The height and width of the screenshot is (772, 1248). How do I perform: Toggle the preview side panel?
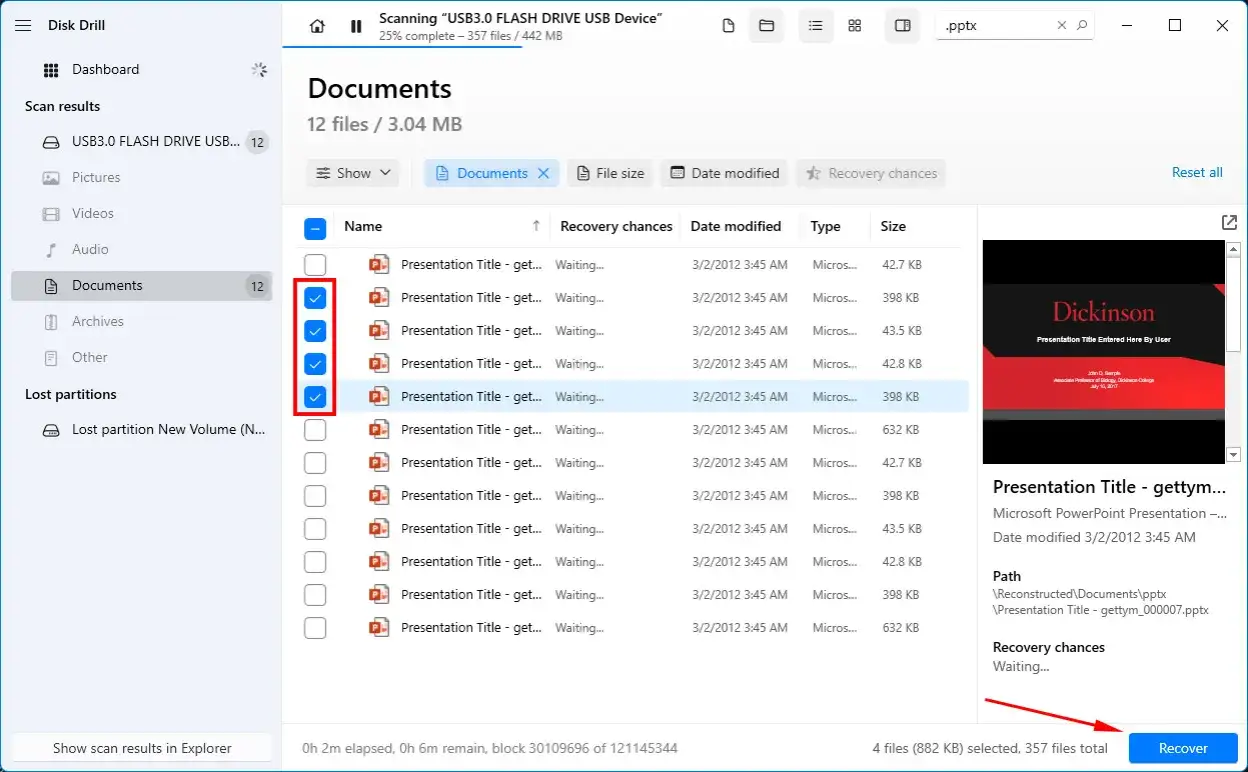point(902,26)
